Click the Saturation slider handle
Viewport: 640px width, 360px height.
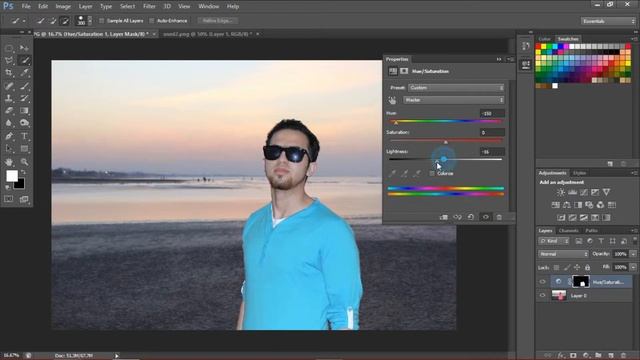pyautogui.click(x=446, y=142)
